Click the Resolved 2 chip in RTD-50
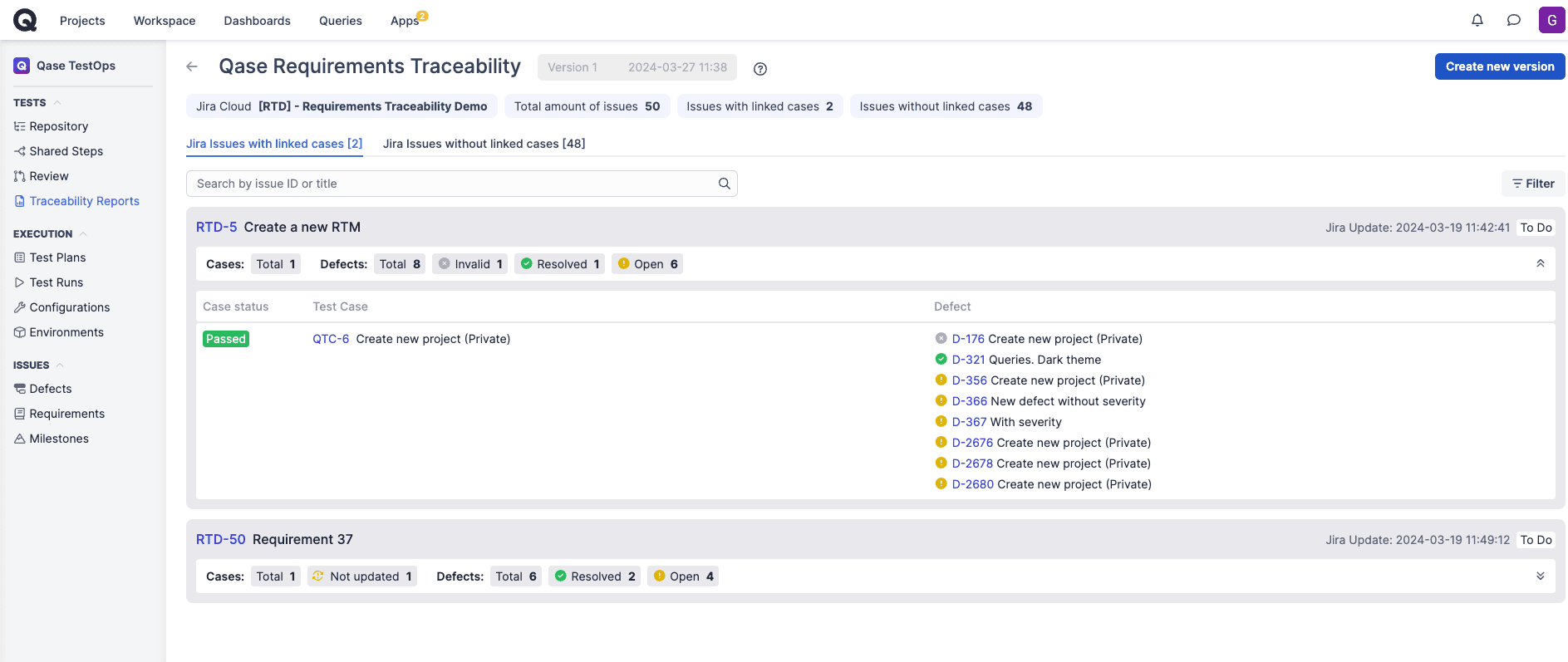The image size is (1568, 662). pos(594,576)
